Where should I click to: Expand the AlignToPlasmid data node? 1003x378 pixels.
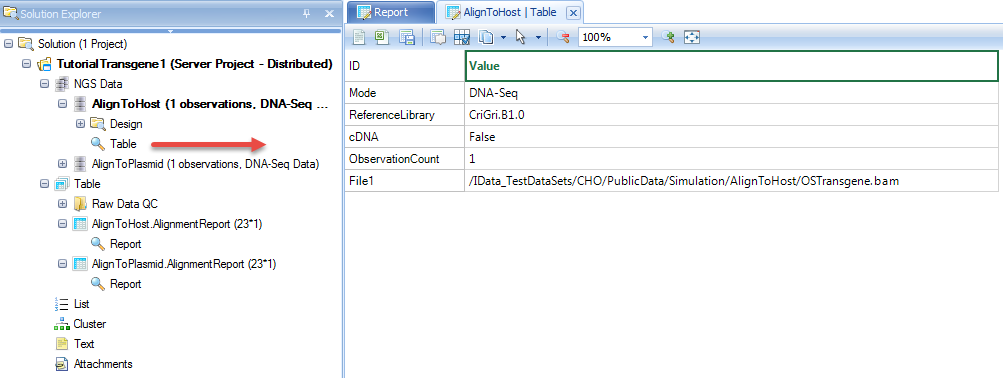(x=62, y=164)
